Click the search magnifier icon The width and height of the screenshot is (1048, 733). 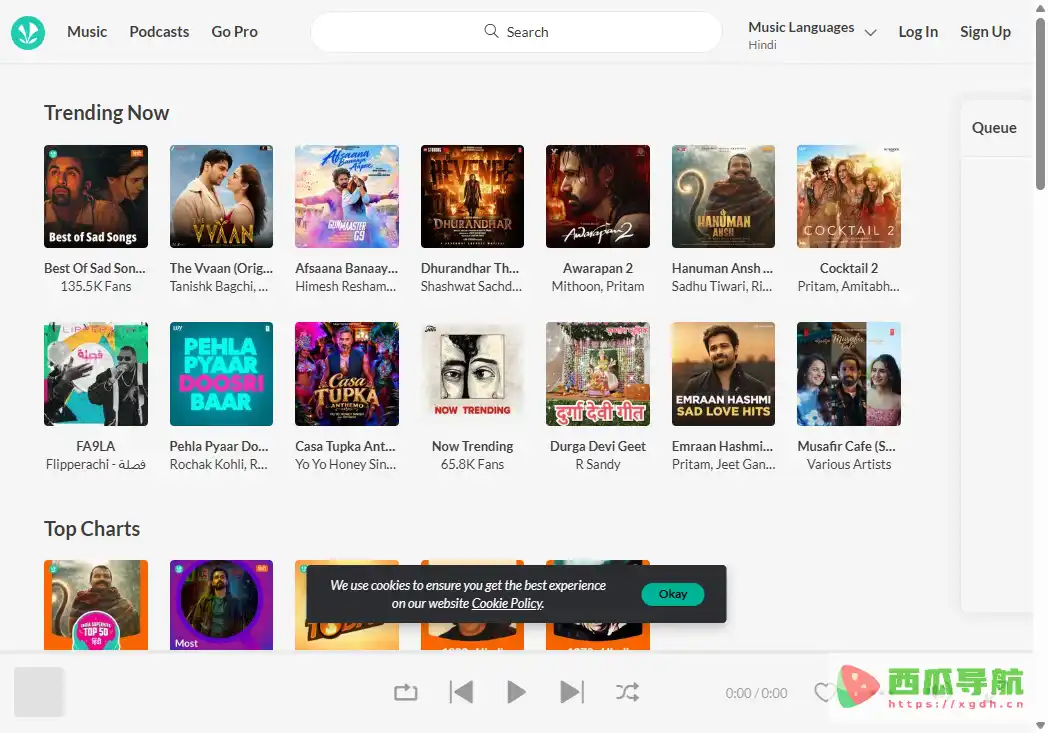491,31
